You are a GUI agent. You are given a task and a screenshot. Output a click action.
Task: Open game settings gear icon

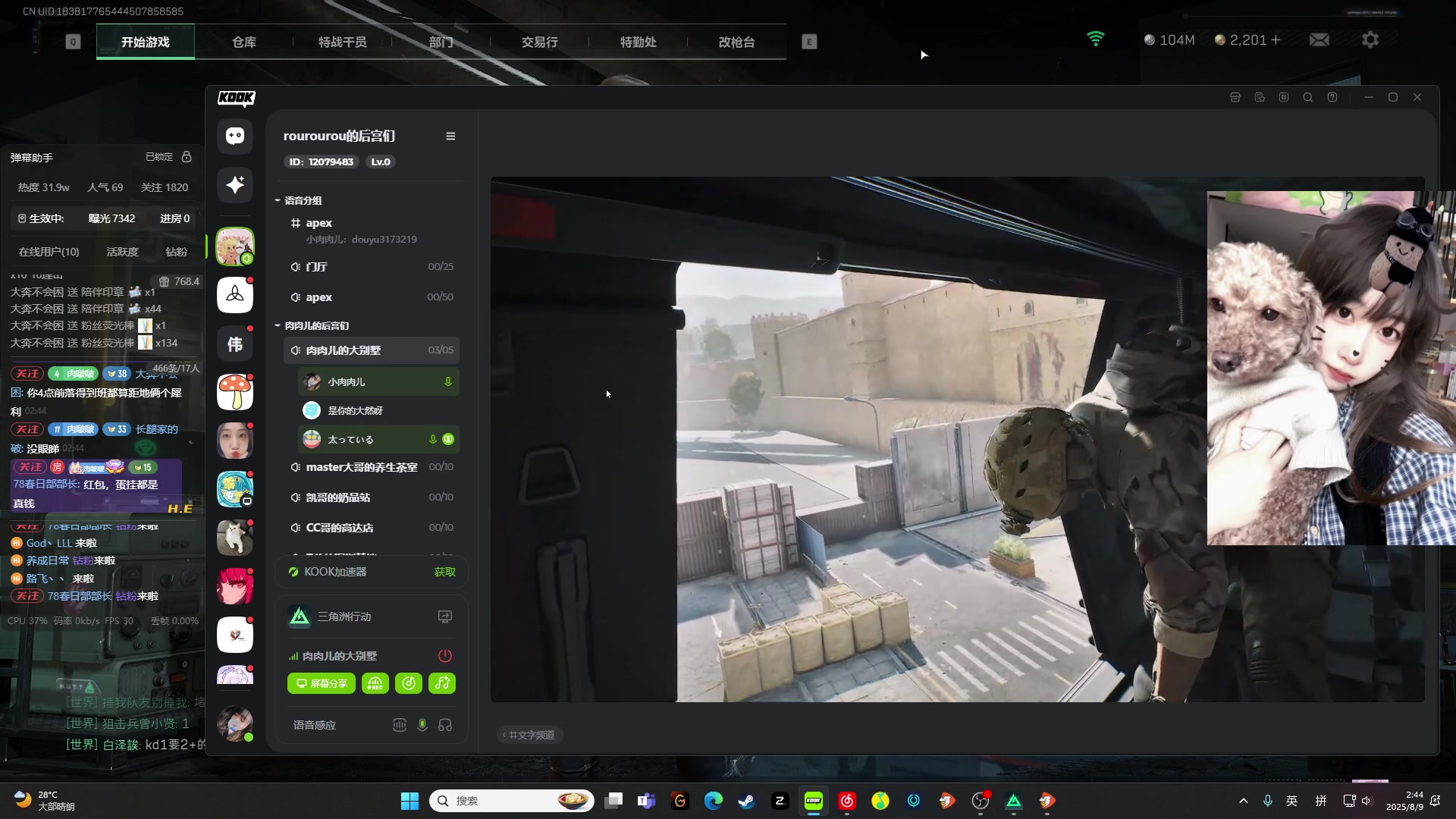coord(1370,39)
